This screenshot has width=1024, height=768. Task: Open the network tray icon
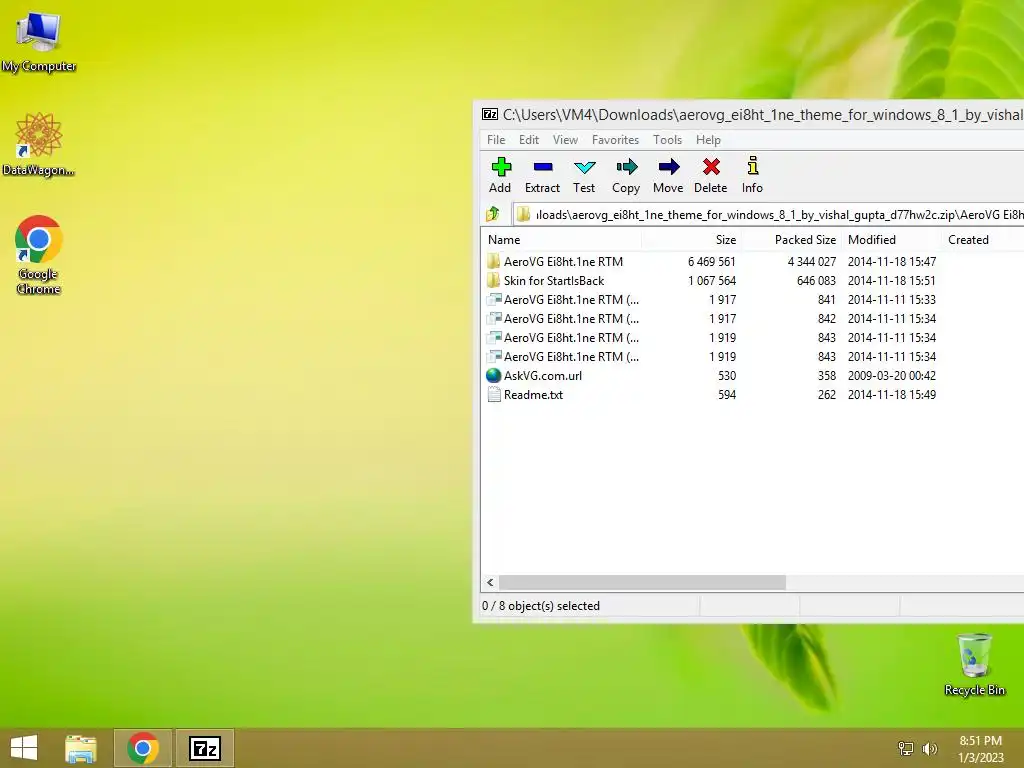click(x=906, y=748)
